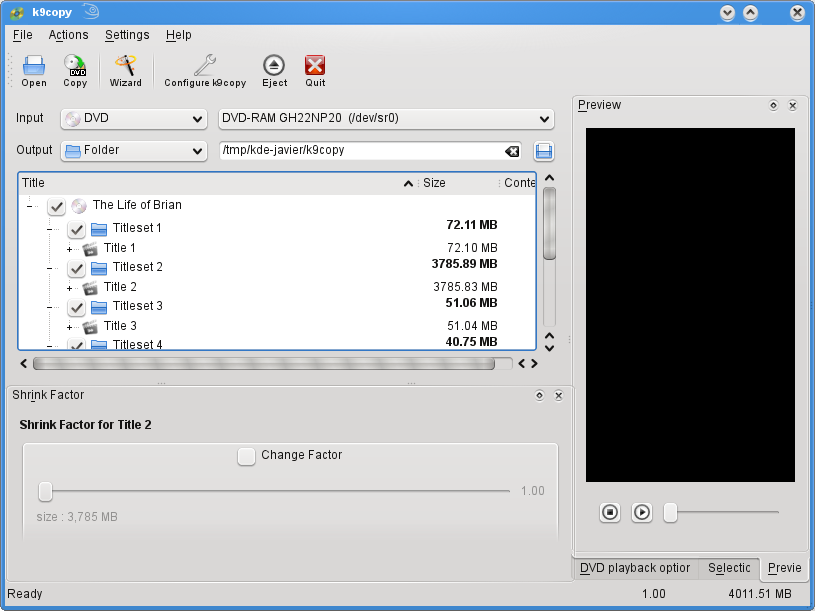Stop preview playback
Screen dimensions: 815x611
610,512
